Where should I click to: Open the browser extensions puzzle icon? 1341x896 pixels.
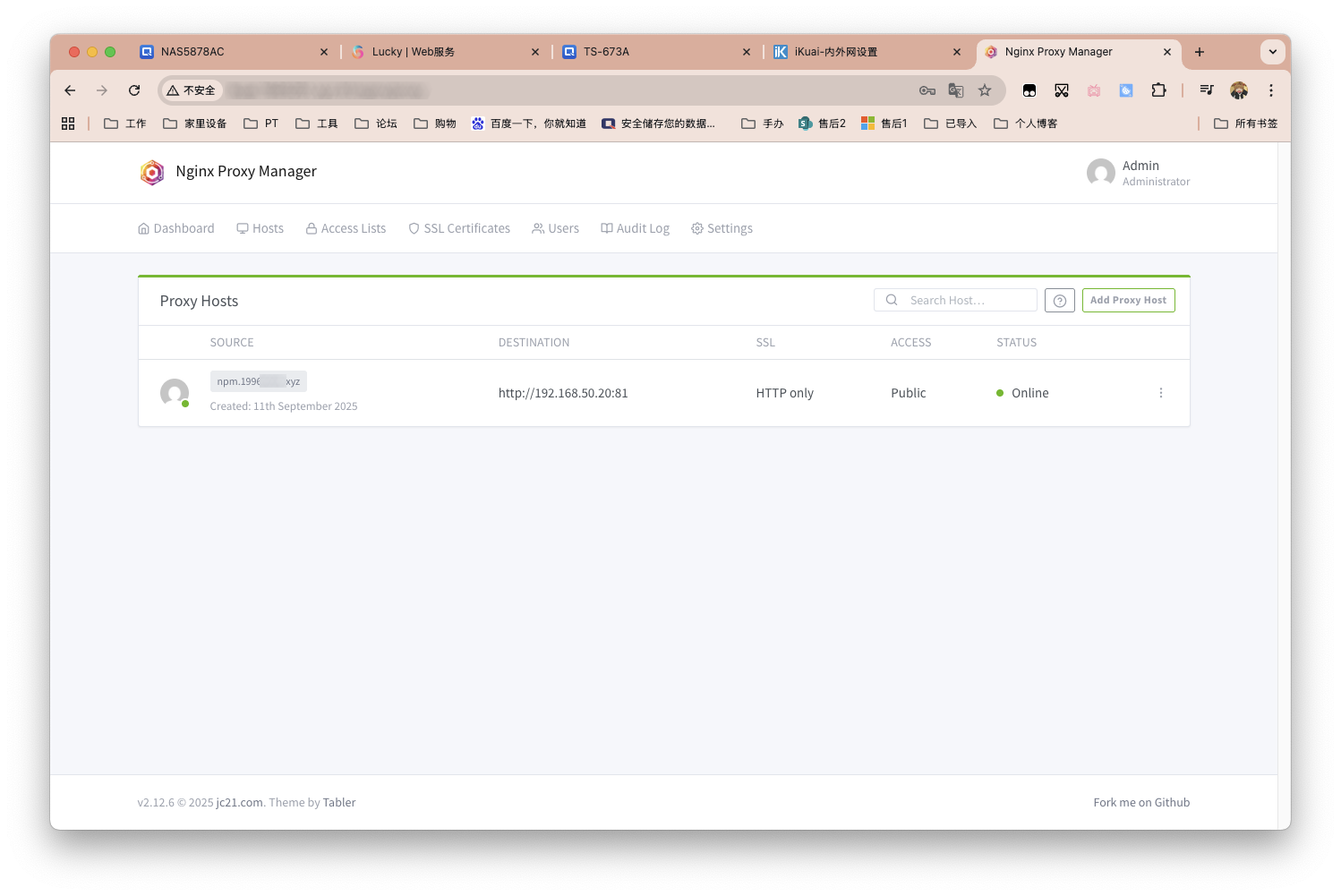1158,90
